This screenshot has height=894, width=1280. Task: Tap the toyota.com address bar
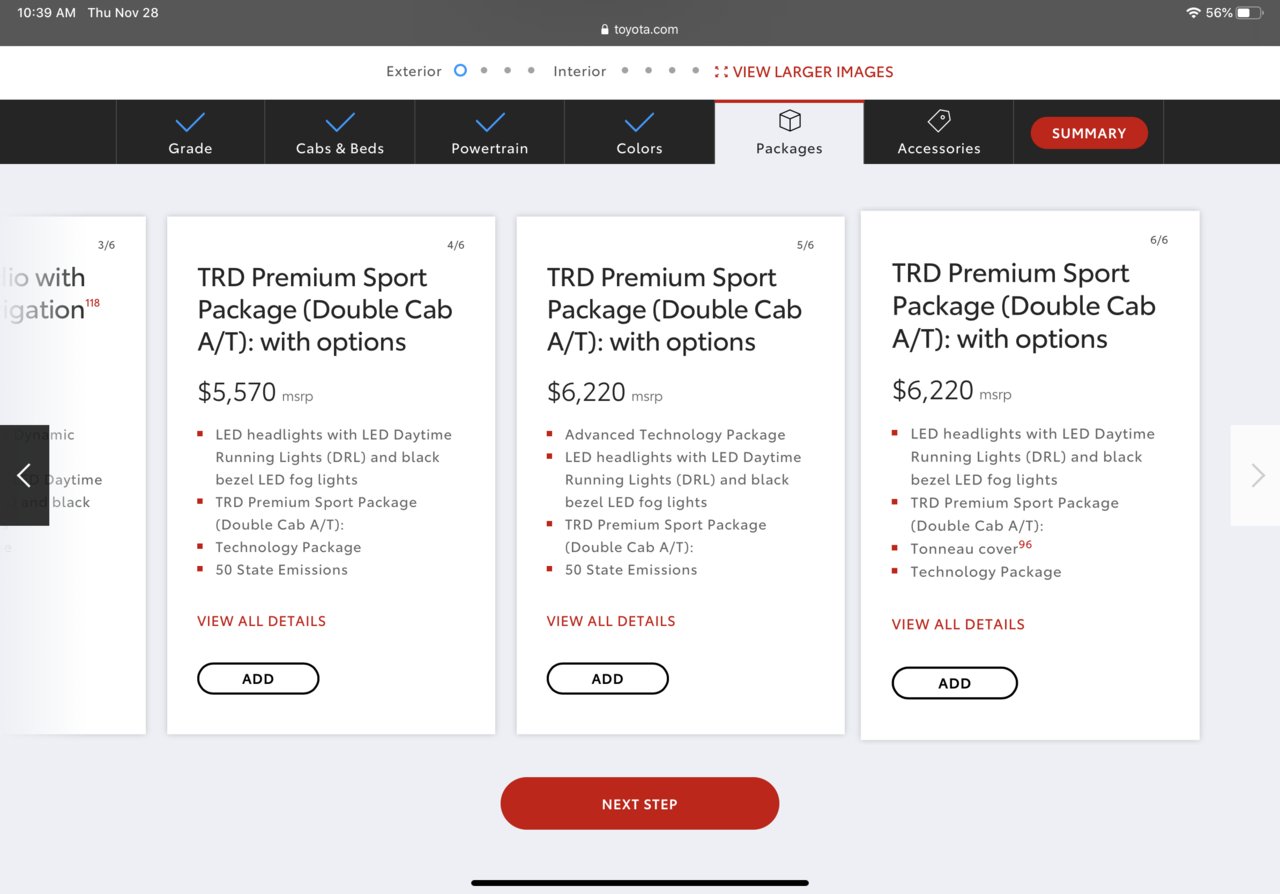pyautogui.click(x=640, y=29)
